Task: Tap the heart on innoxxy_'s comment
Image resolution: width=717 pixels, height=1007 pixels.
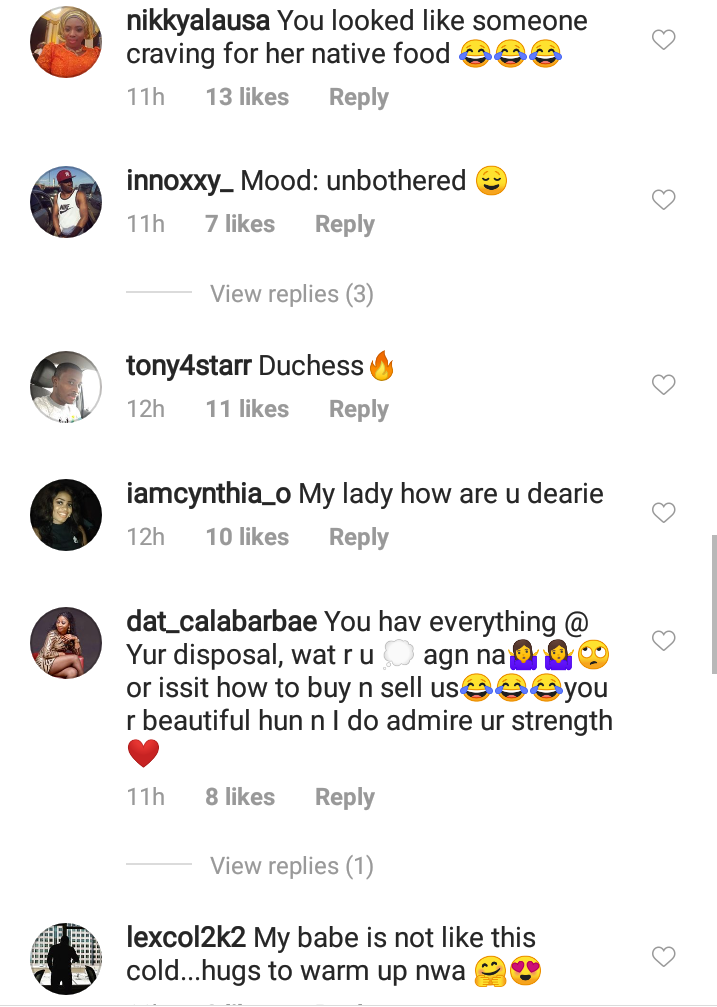Action: pos(664,201)
